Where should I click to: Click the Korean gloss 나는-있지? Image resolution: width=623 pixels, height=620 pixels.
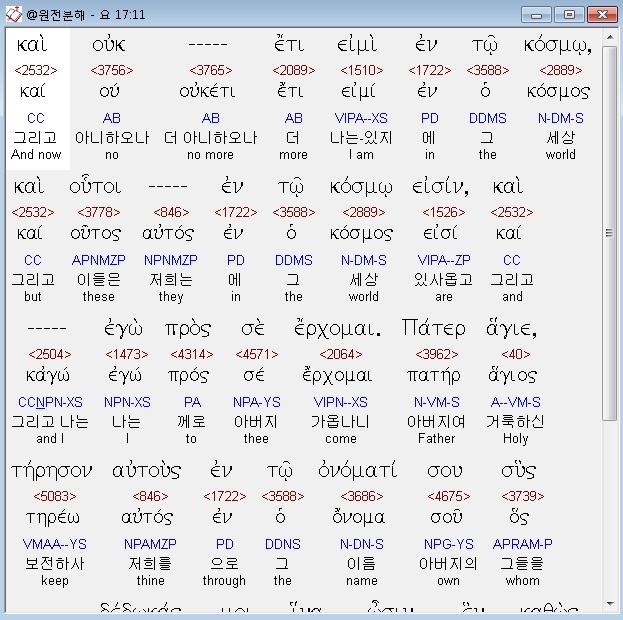pos(361,138)
